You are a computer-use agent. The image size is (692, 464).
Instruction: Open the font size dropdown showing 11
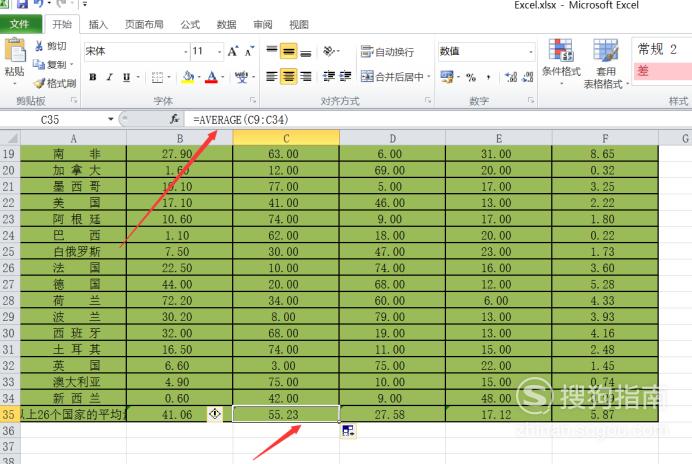click(219, 52)
